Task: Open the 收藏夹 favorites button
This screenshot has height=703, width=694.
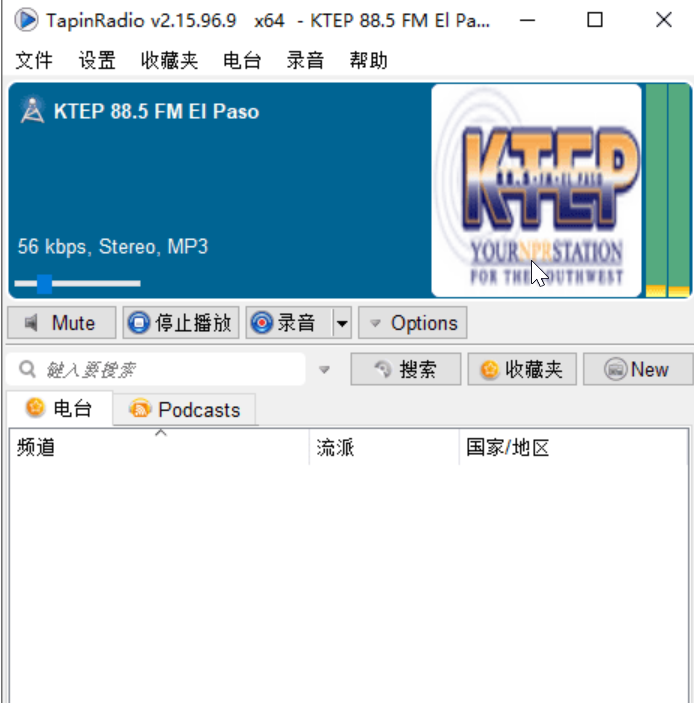Action: 522,369
